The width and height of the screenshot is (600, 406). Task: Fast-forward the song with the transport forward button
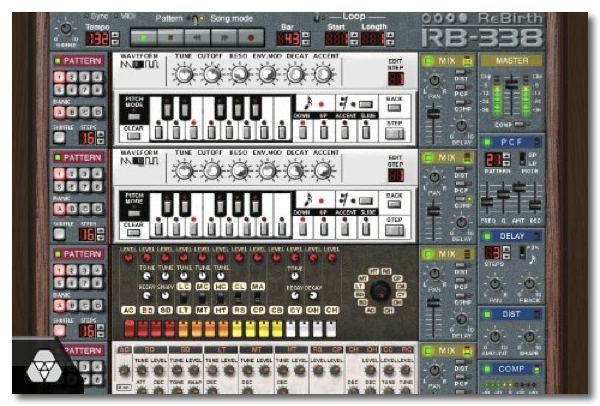[x=224, y=38]
